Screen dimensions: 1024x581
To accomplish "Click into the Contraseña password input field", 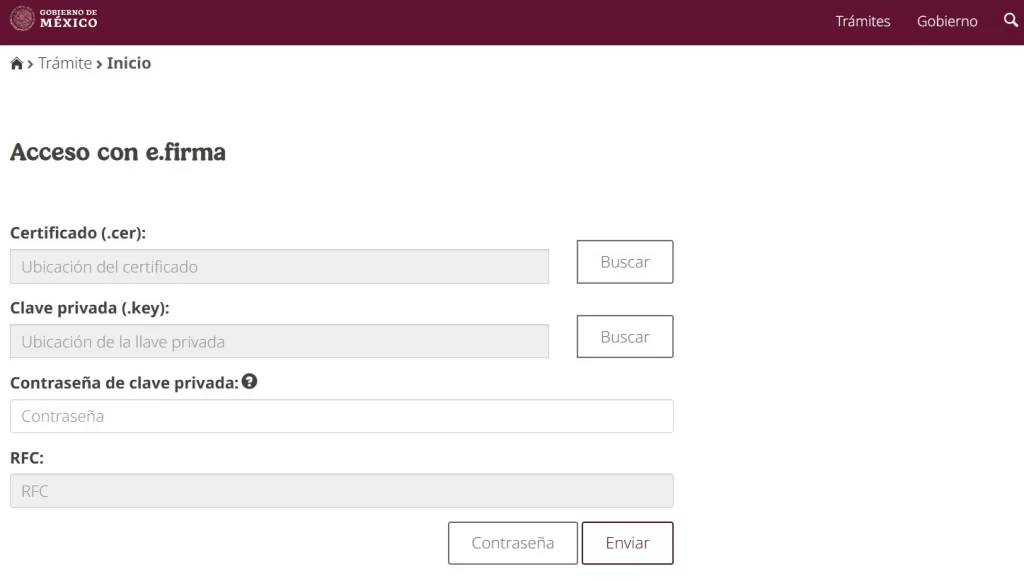I will coord(341,416).
